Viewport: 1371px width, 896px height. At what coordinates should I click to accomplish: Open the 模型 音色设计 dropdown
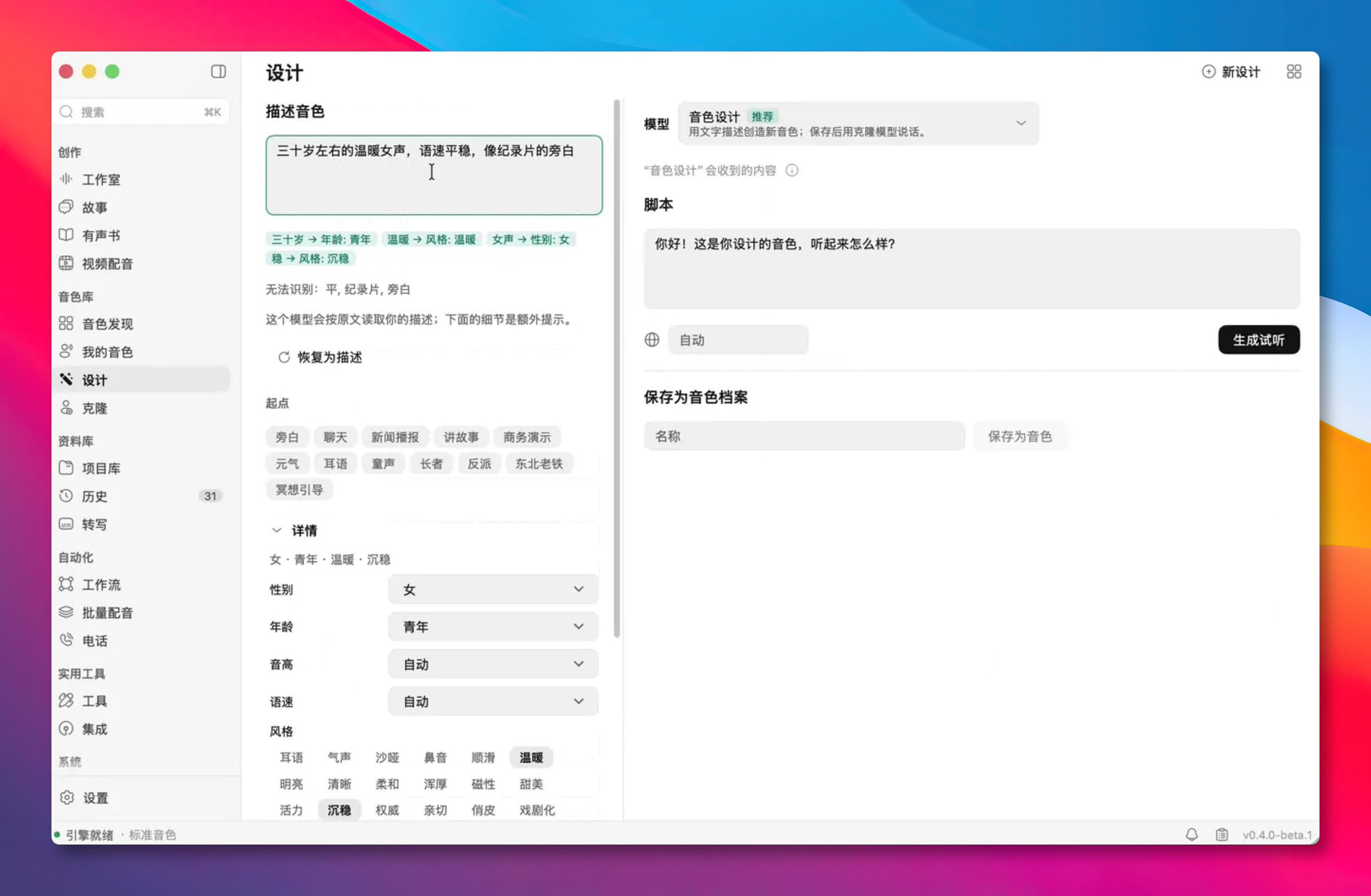pyautogui.click(x=858, y=123)
